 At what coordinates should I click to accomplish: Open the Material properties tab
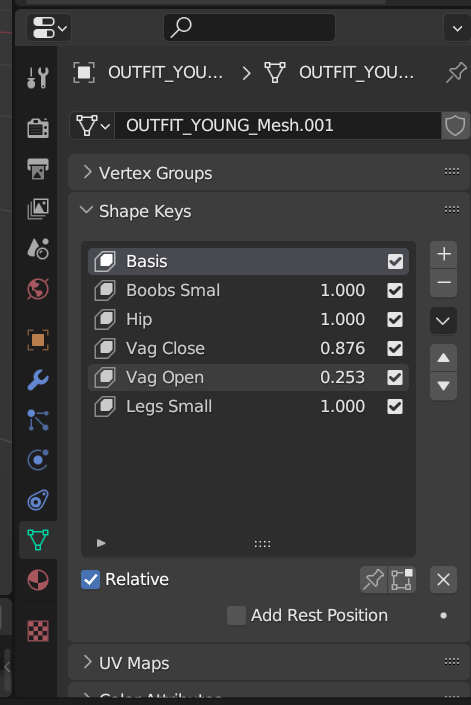point(38,580)
